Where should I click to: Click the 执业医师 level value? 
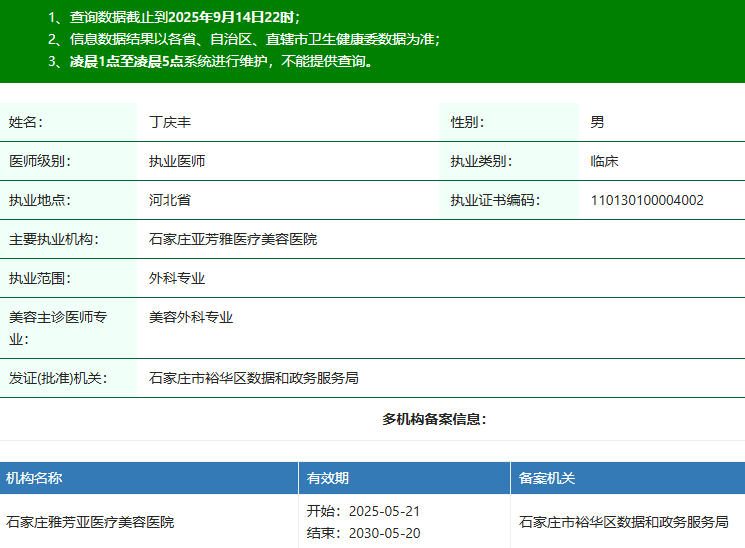(177, 161)
